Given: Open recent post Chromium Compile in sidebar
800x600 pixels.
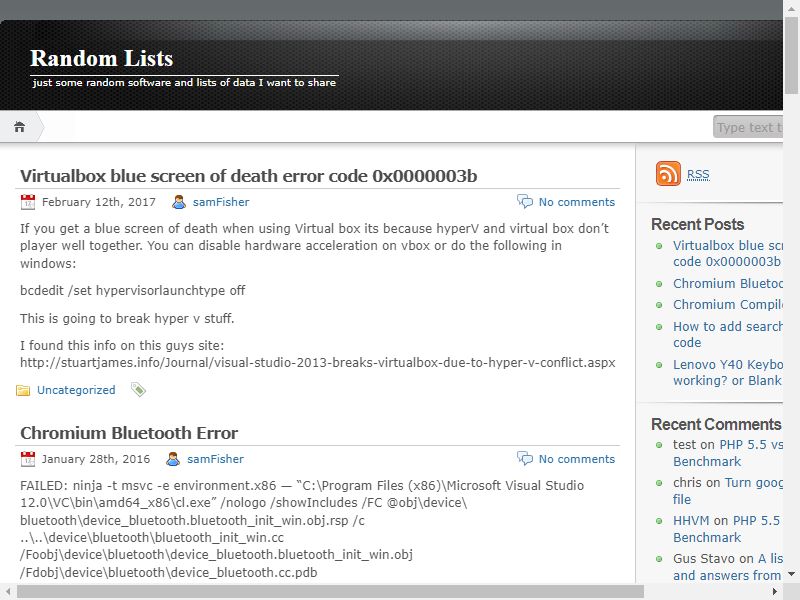Looking at the screenshot, I should pos(728,305).
